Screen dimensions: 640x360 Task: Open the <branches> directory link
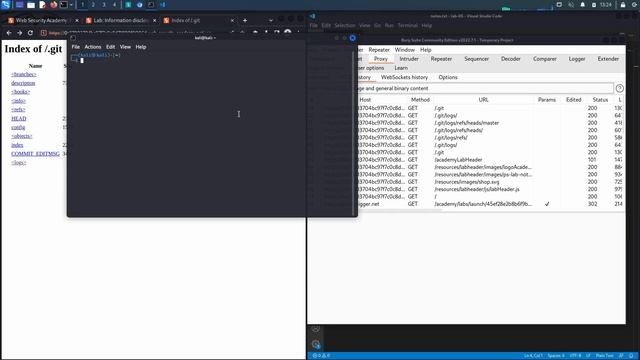pos(24,74)
